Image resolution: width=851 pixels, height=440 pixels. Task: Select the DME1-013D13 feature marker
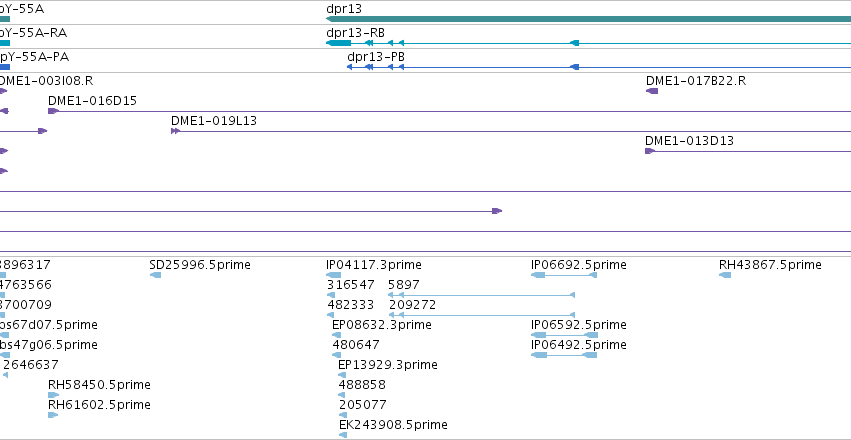tap(650, 151)
